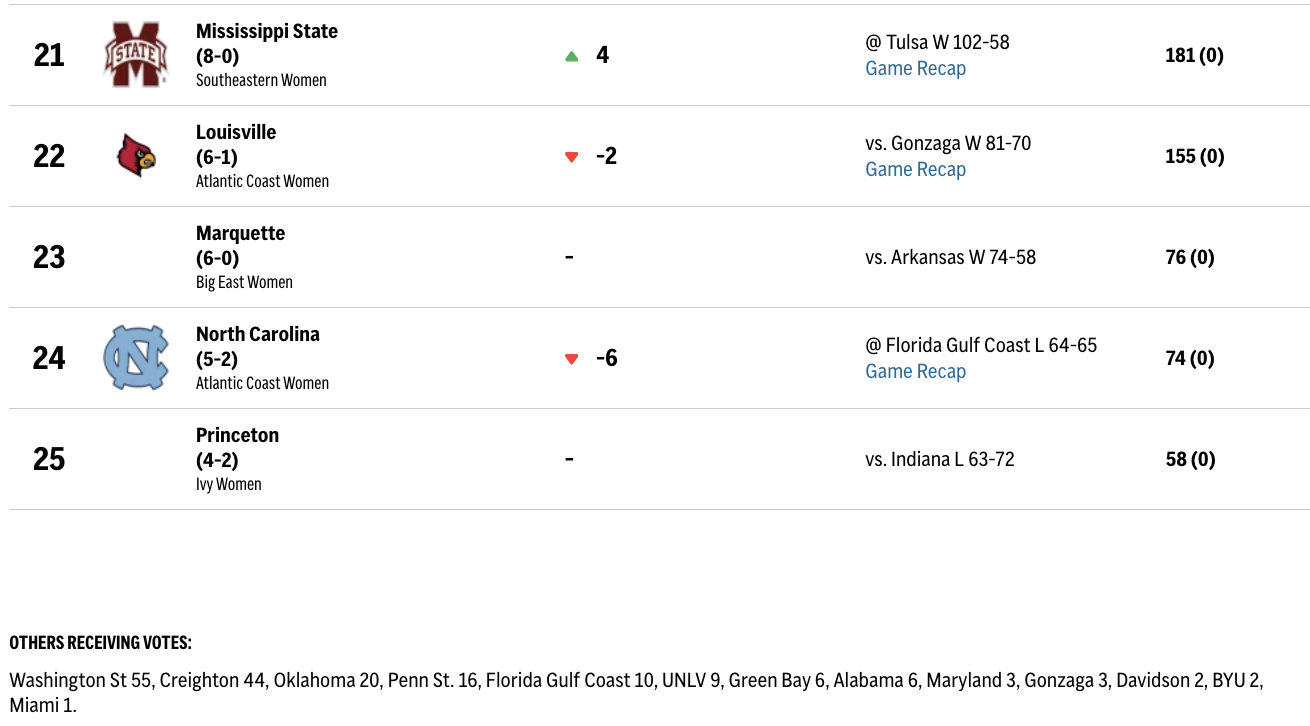Click the vs. Arkansas W 74-58 result
Image resolution: width=1310 pixels, height=726 pixels.
click(x=950, y=257)
